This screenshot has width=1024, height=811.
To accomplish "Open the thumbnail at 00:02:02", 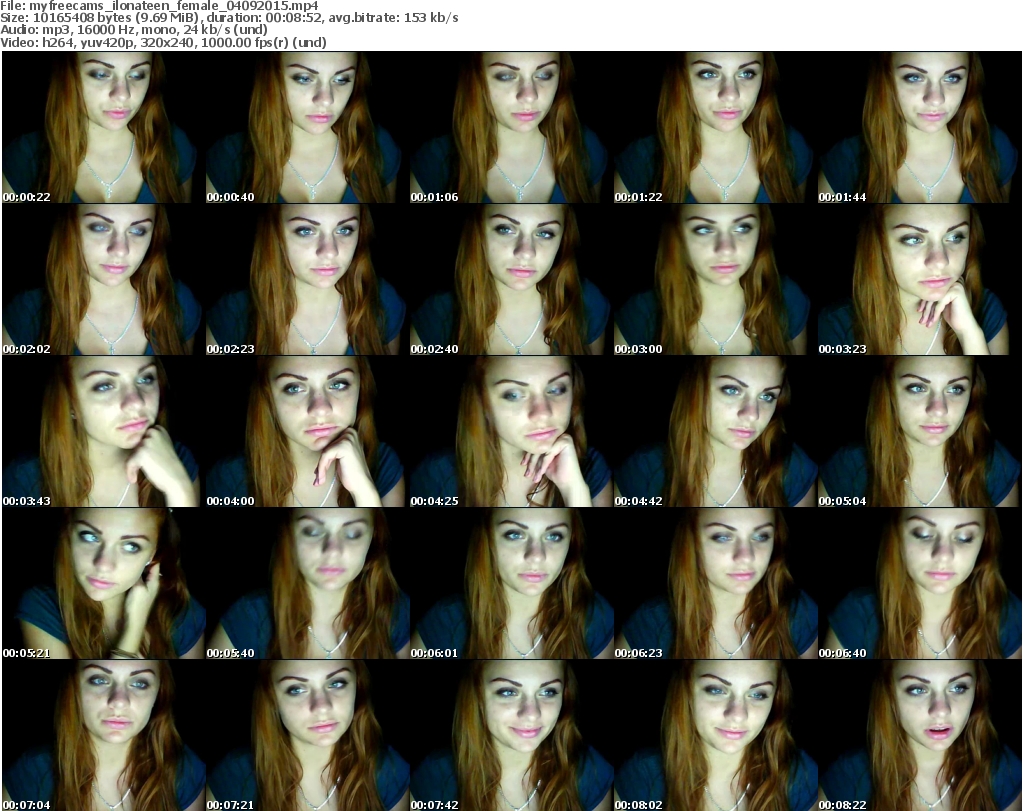I will point(104,279).
